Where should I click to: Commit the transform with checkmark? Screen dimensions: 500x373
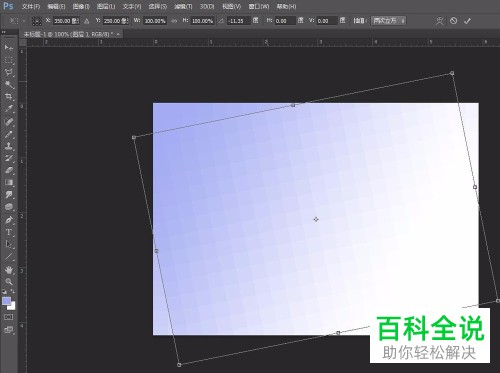(x=467, y=21)
